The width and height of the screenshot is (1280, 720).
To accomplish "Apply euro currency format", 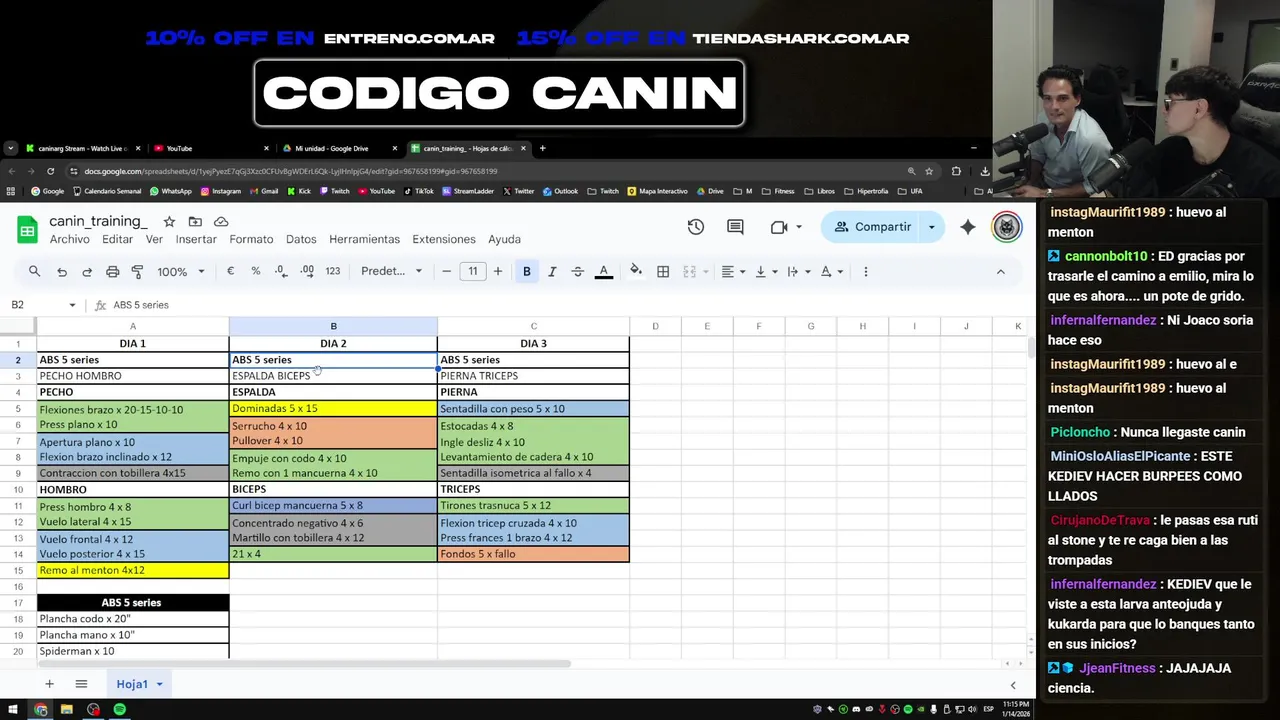I will tap(230, 271).
